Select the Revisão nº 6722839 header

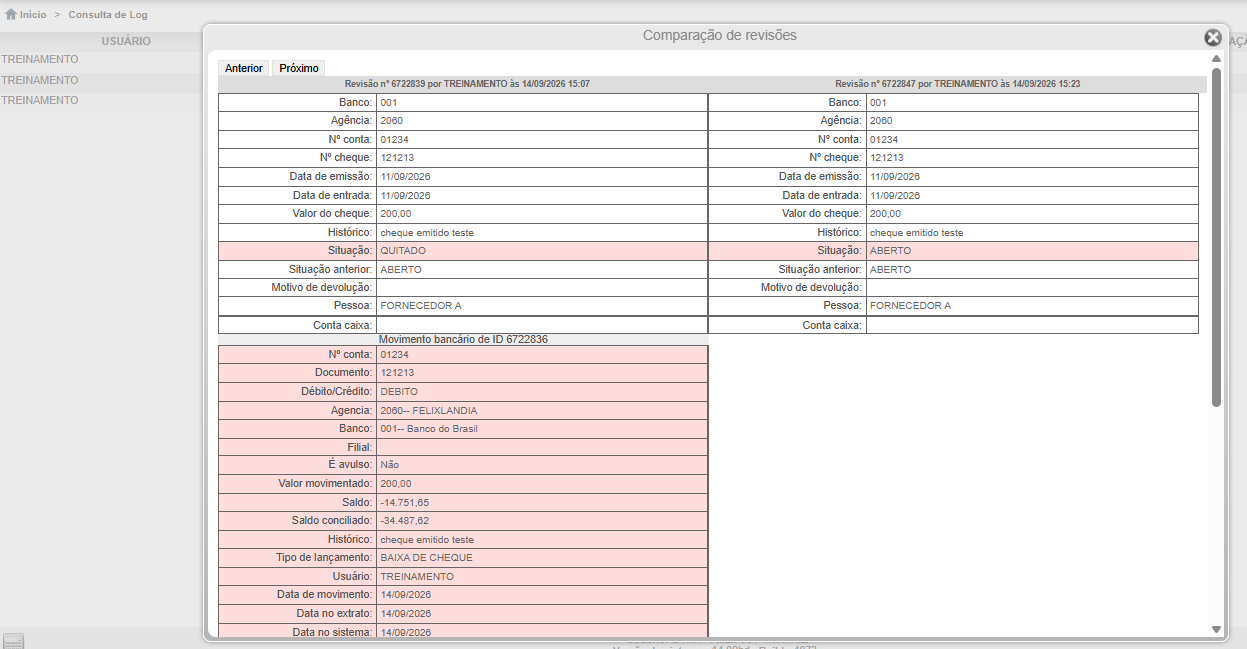467,84
